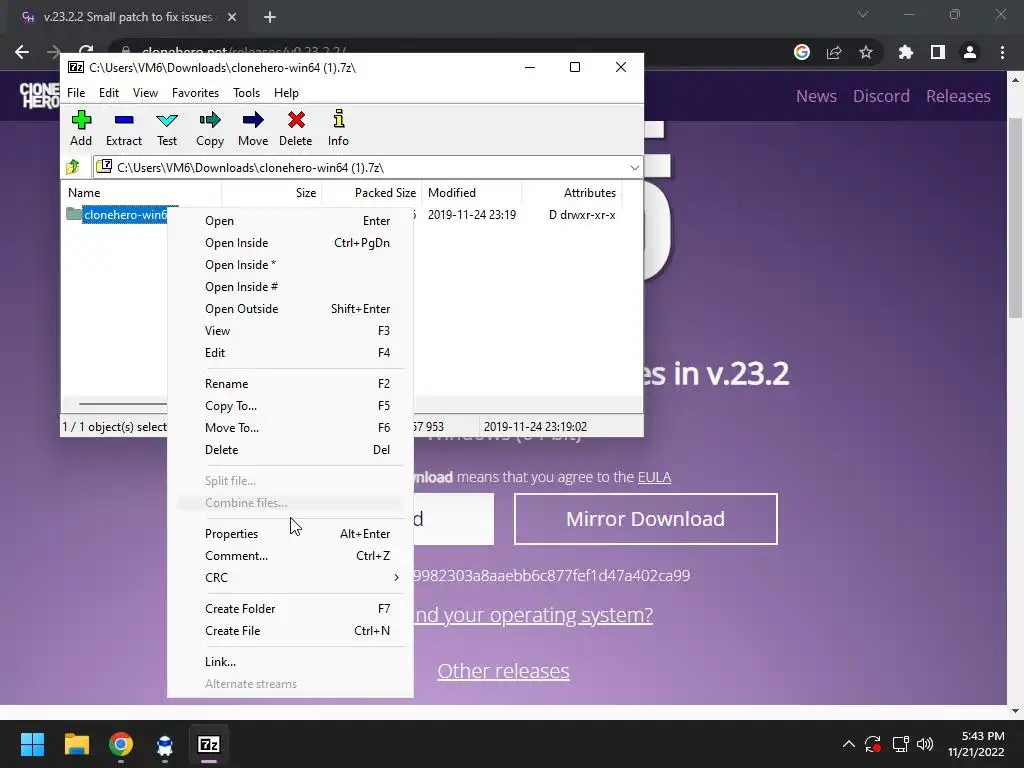Image resolution: width=1024 pixels, height=768 pixels.
Task: Open the Other releases link
Action: point(504,671)
